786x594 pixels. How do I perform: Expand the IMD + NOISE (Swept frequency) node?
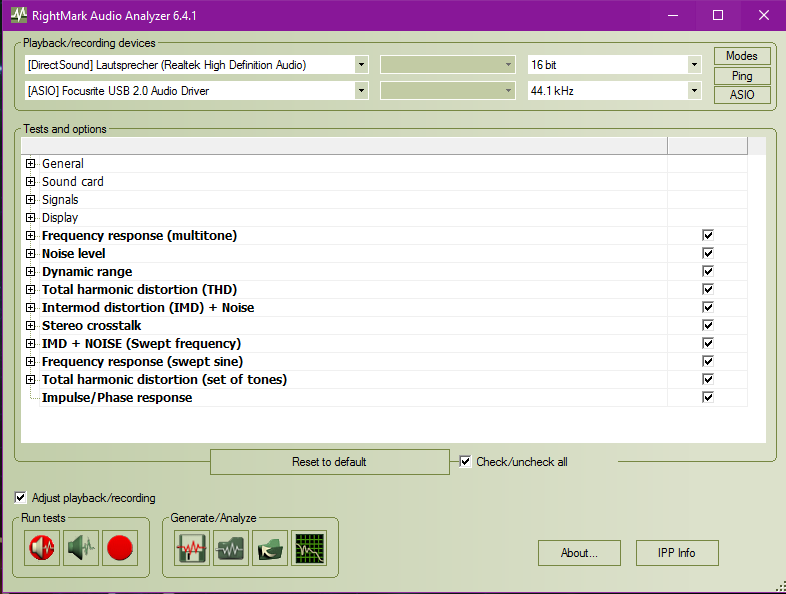tap(31, 344)
